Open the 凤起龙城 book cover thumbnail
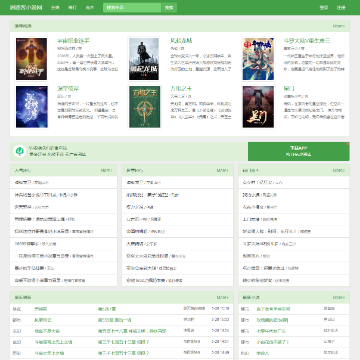 pyautogui.click(x=144, y=59)
